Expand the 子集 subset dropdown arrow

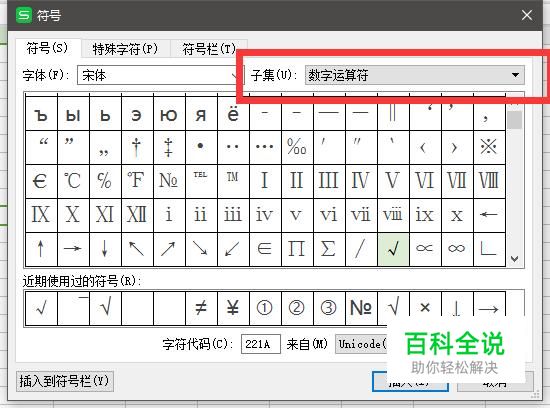tap(515, 75)
